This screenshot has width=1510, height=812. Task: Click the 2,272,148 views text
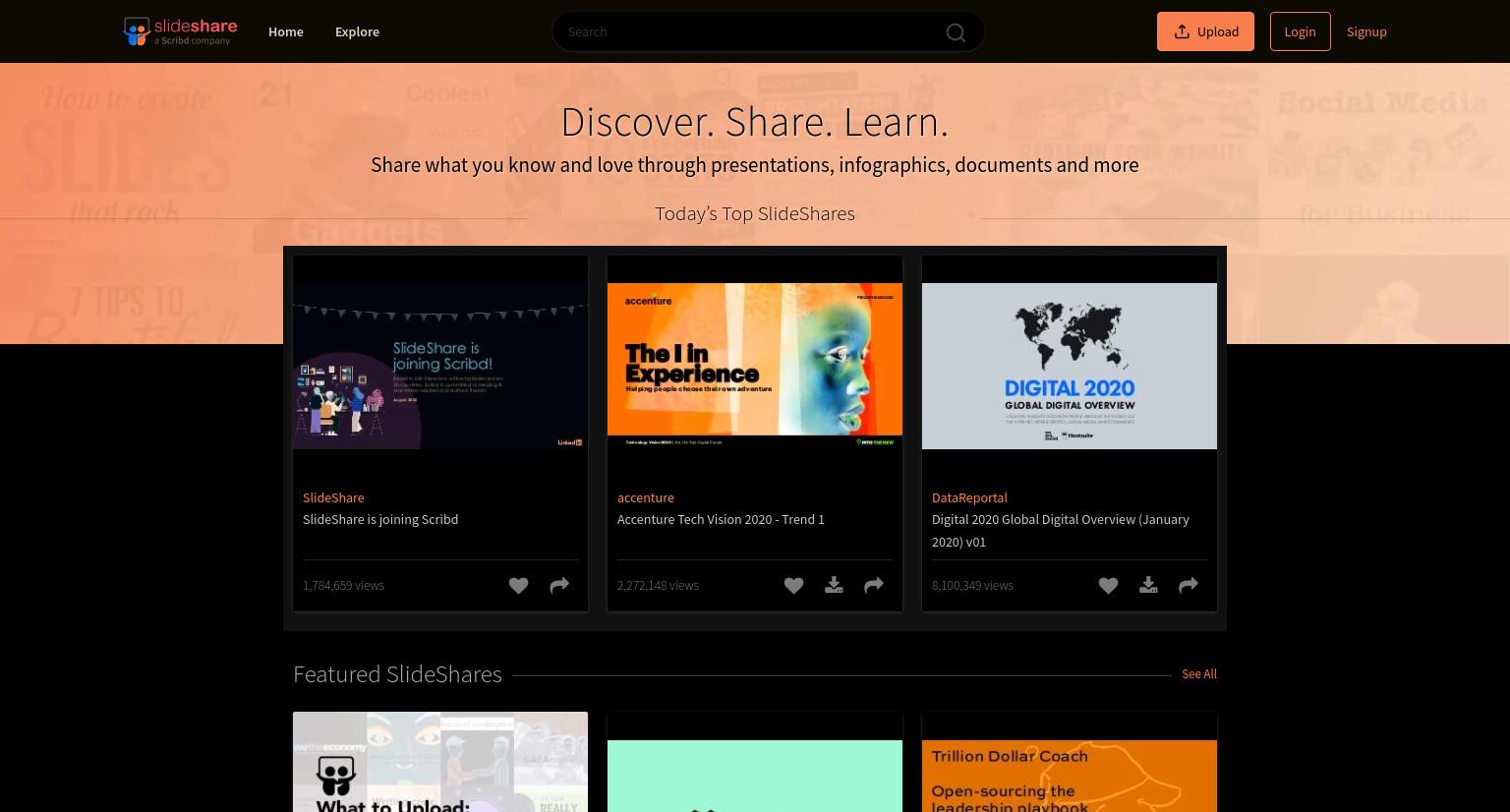[658, 585]
